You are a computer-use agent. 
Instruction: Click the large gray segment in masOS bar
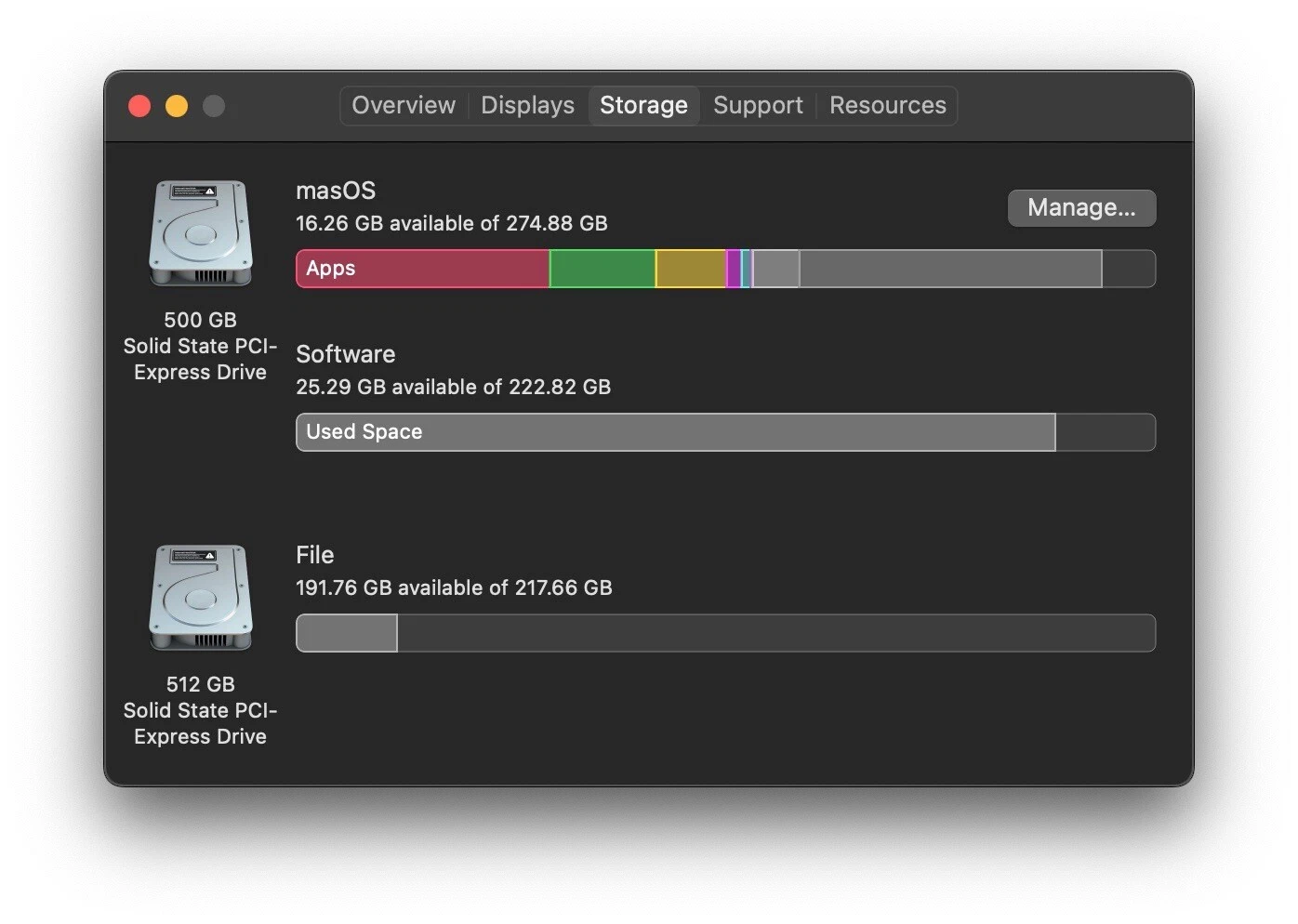(950, 269)
